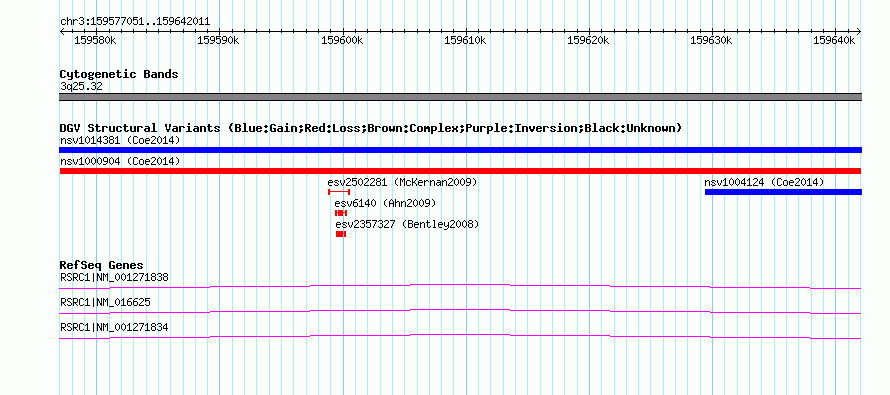Viewport: 890px width, 395px height.
Task: Click the 159580k ruler tick label
Action: coord(95,40)
